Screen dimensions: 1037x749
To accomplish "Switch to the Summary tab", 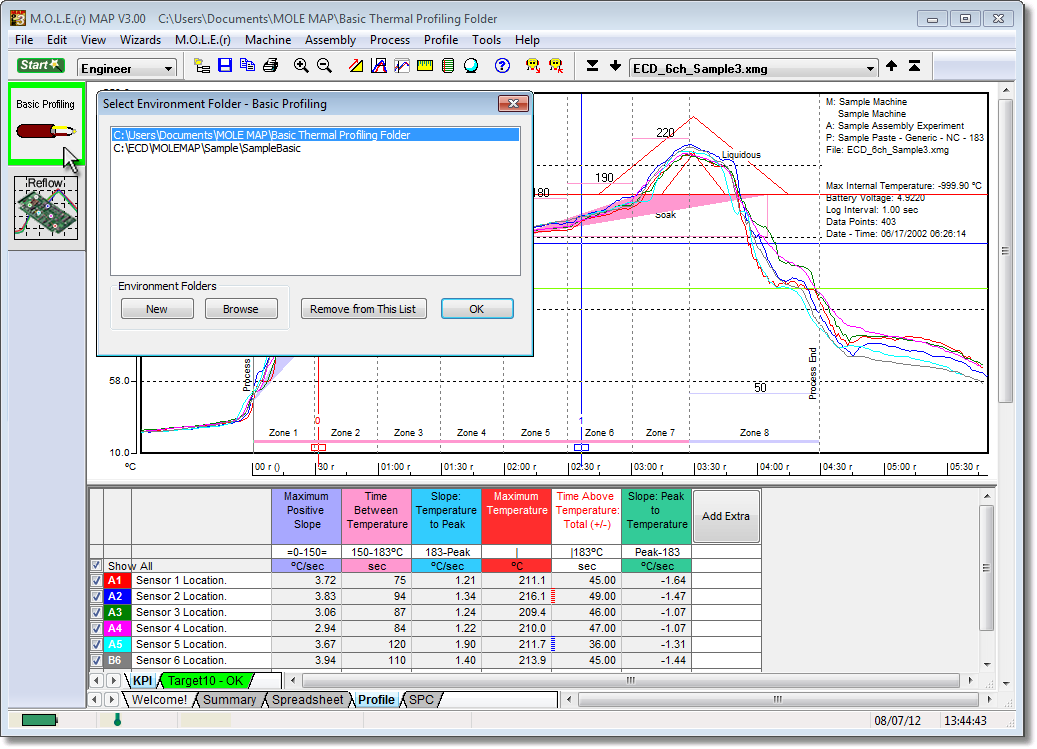I will coord(229,699).
